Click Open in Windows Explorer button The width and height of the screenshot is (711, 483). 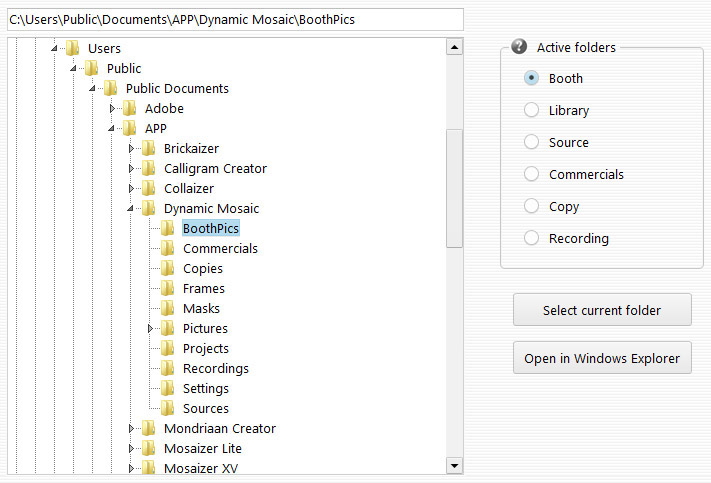coord(602,358)
